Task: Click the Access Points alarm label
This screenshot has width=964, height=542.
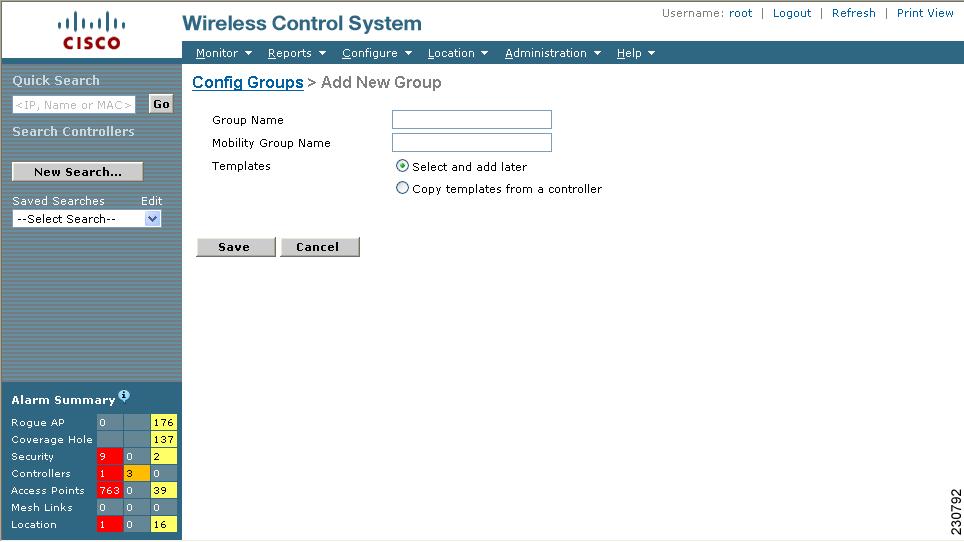Action: 47,490
